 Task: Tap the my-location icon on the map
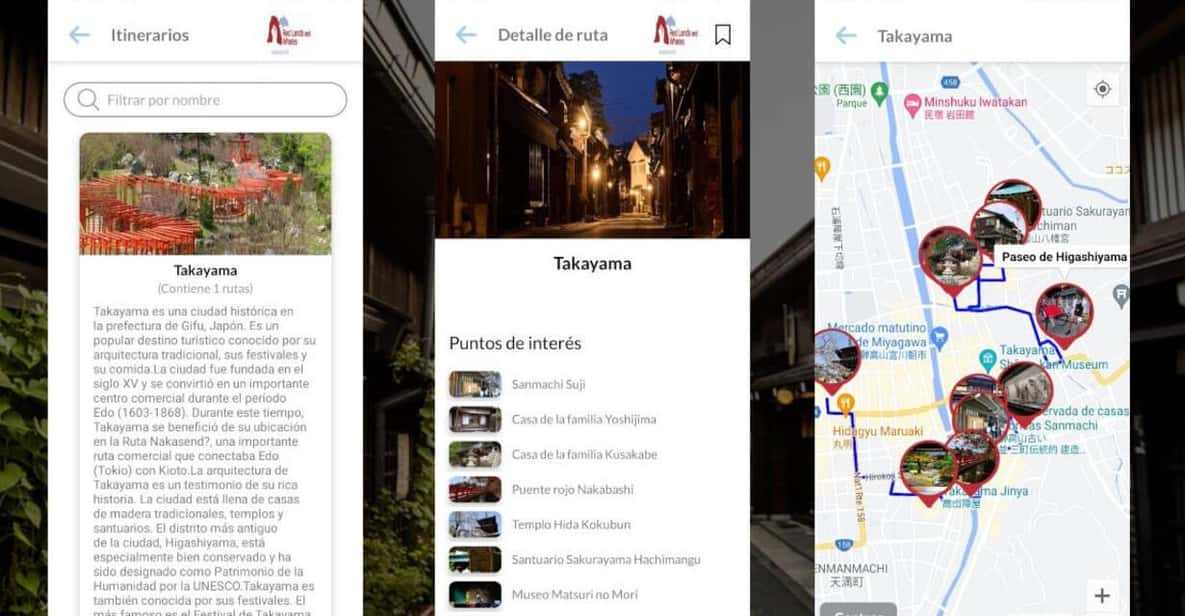pyautogui.click(x=1101, y=89)
